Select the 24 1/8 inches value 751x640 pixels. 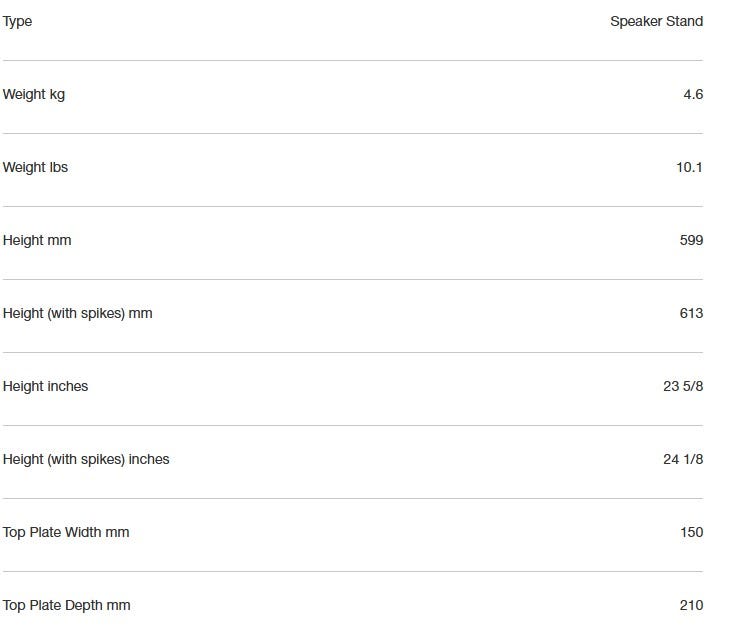[683, 459]
